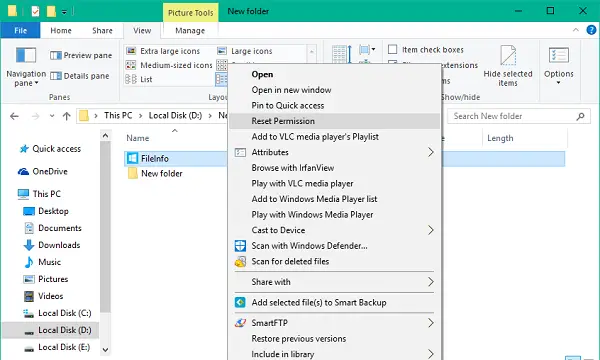Switch to the Share tab

pyautogui.click(x=102, y=30)
